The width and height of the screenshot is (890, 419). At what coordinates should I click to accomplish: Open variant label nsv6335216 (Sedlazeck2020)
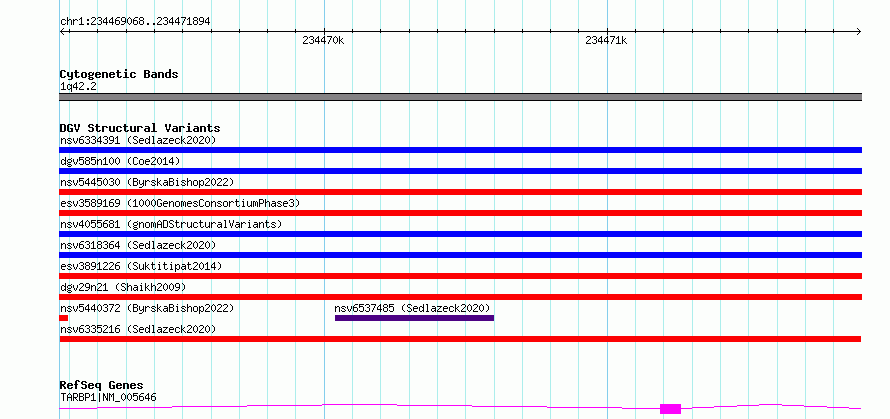click(x=138, y=329)
